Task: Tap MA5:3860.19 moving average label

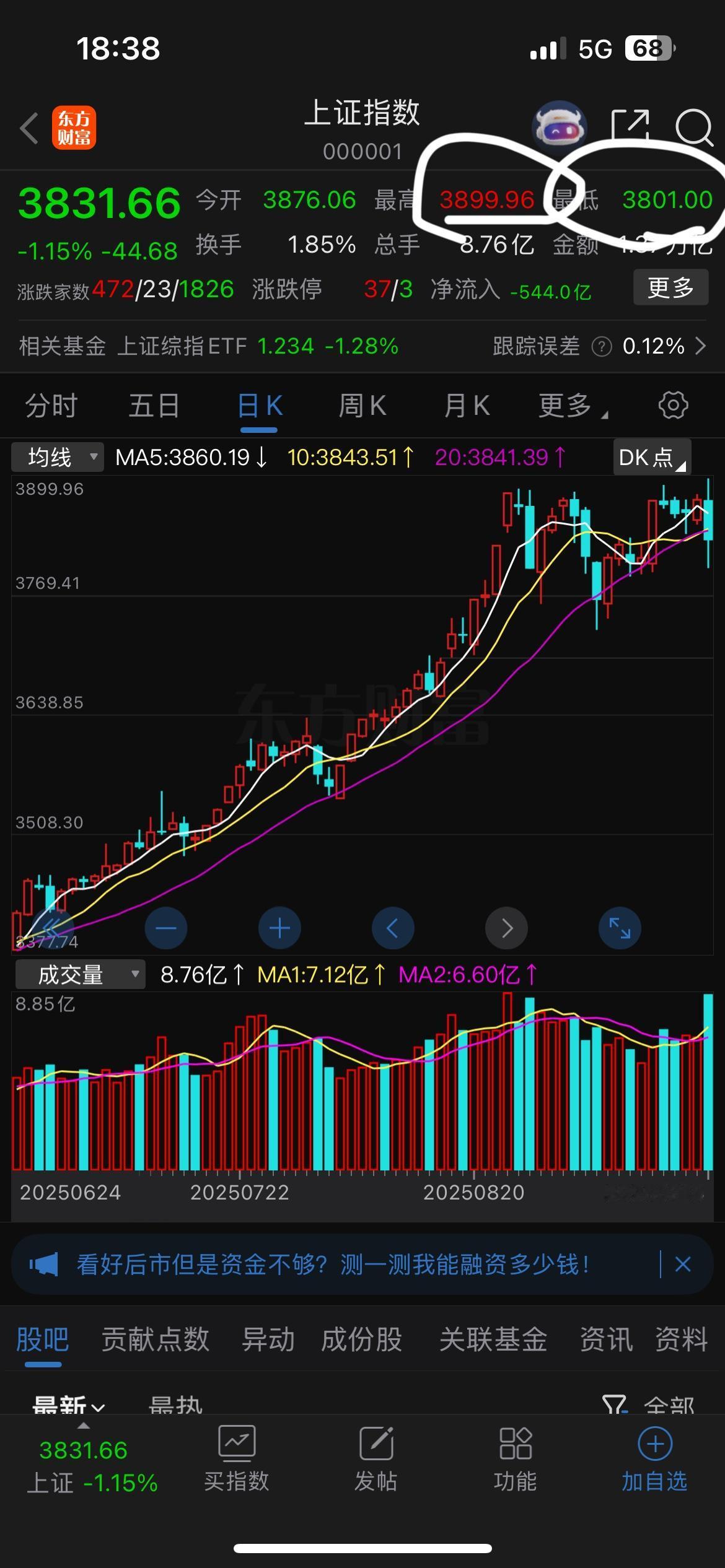Action: [x=191, y=458]
